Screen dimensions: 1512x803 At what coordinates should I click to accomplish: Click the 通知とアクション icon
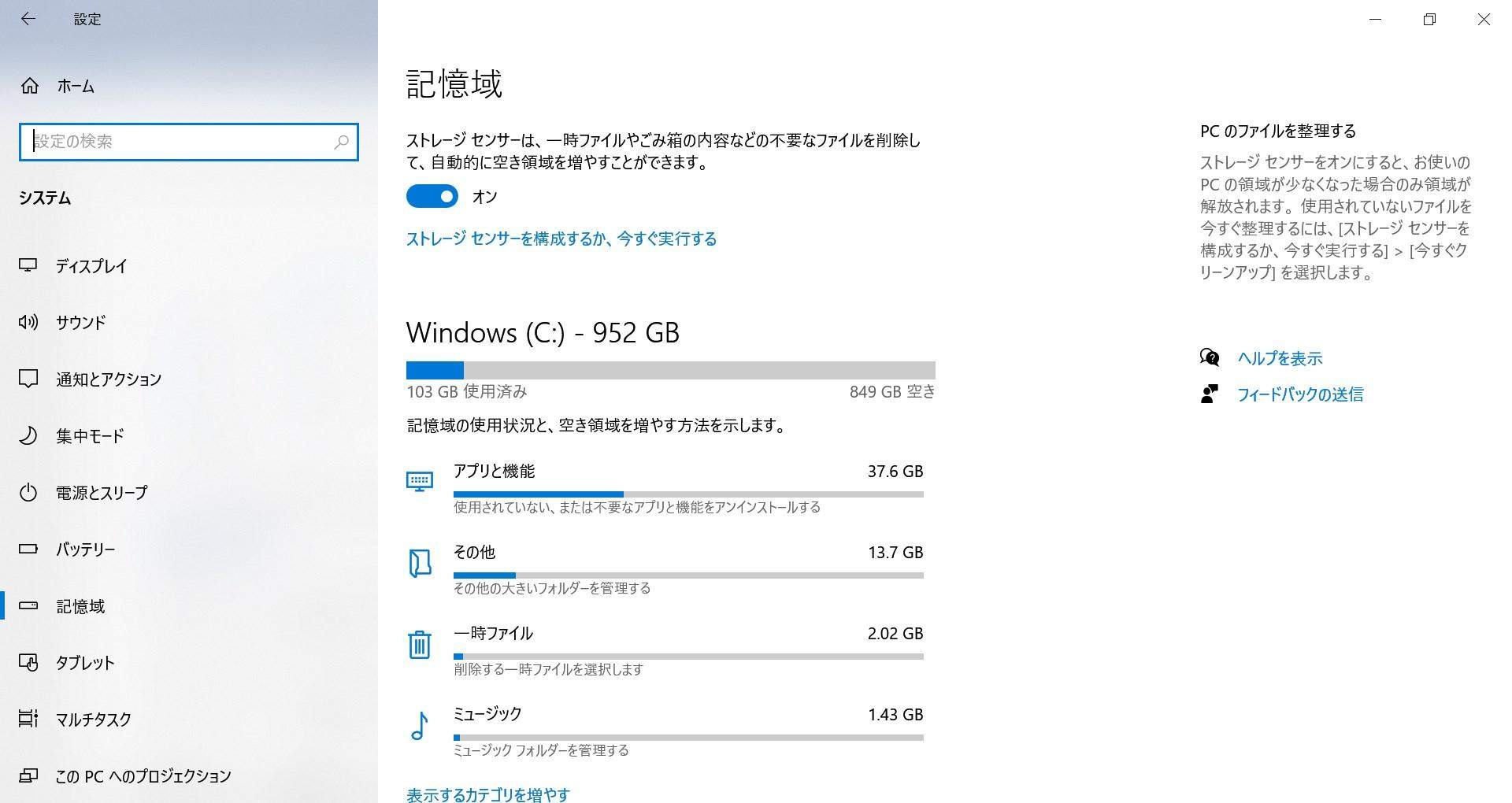pos(29,379)
